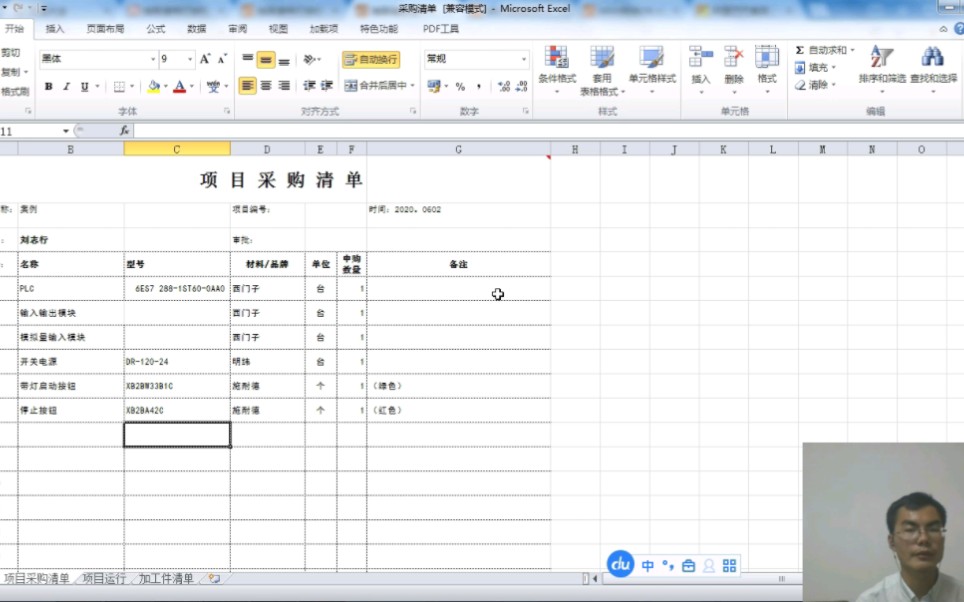Toggle off Wrap Text (自动换行)
The image size is (964, 602).
tap(372, 60)
